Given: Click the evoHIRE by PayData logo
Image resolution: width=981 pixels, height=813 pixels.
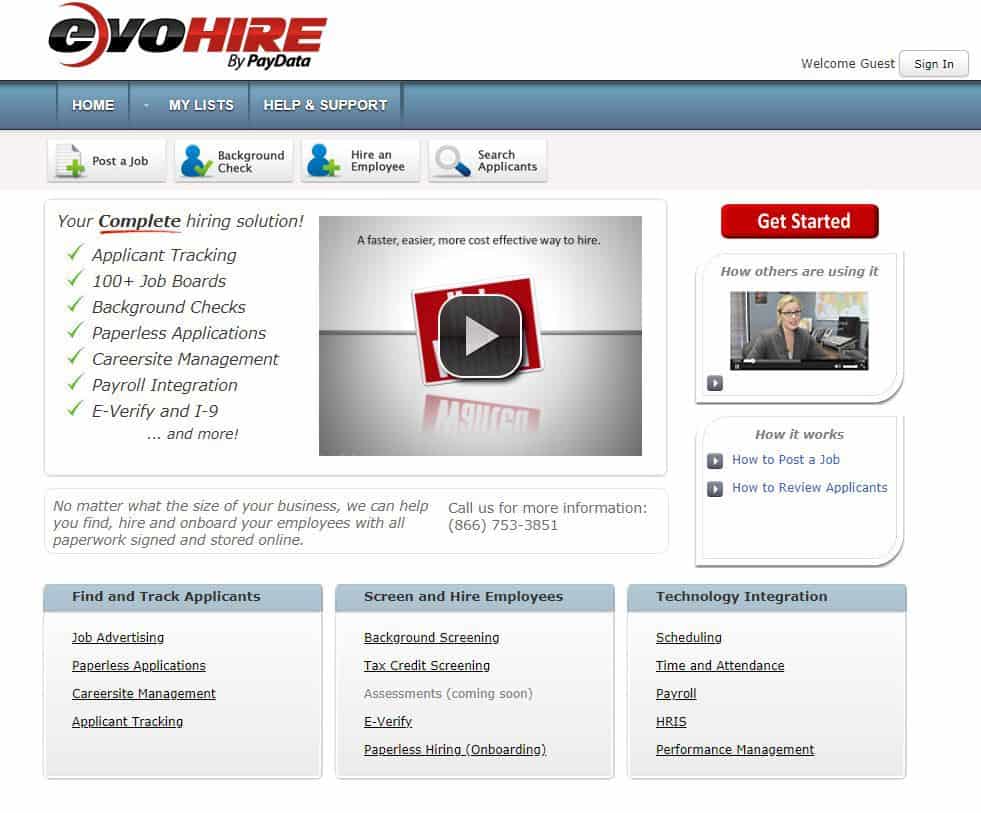Looking at the screenshot, I should (187, 36).
